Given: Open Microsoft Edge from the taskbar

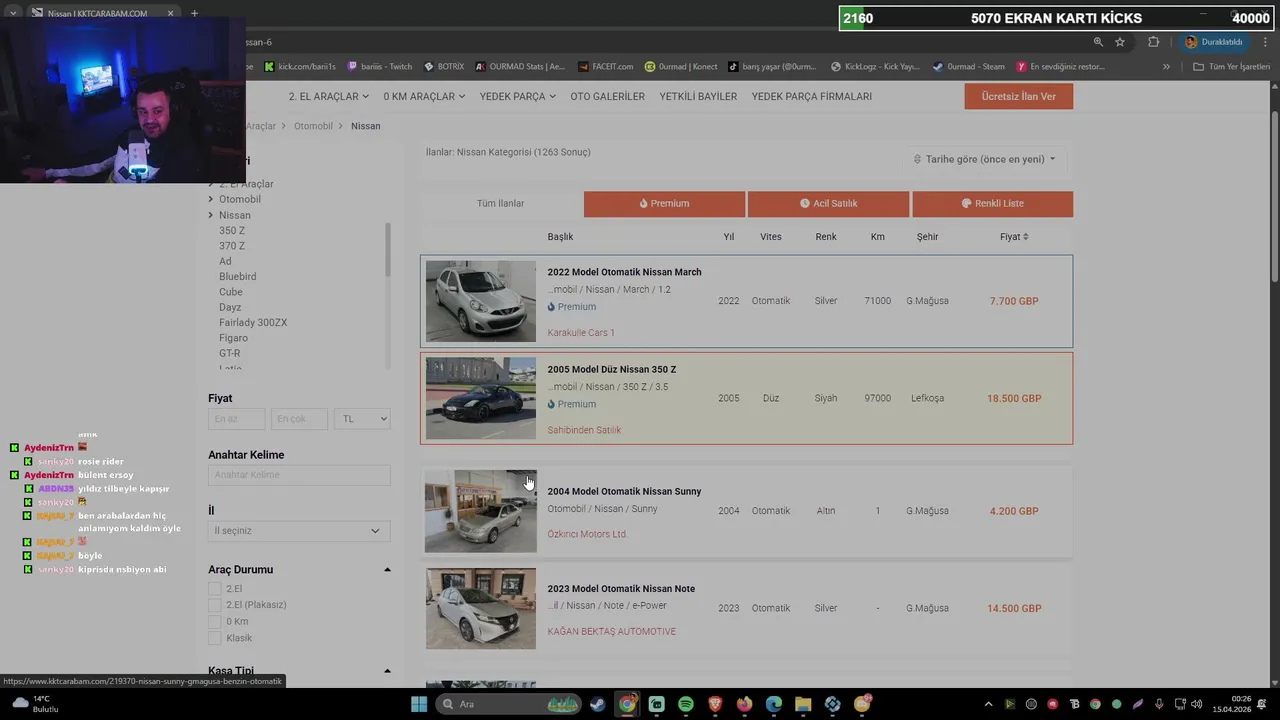Looking at the screenshot, I should (x=774, y=704).
